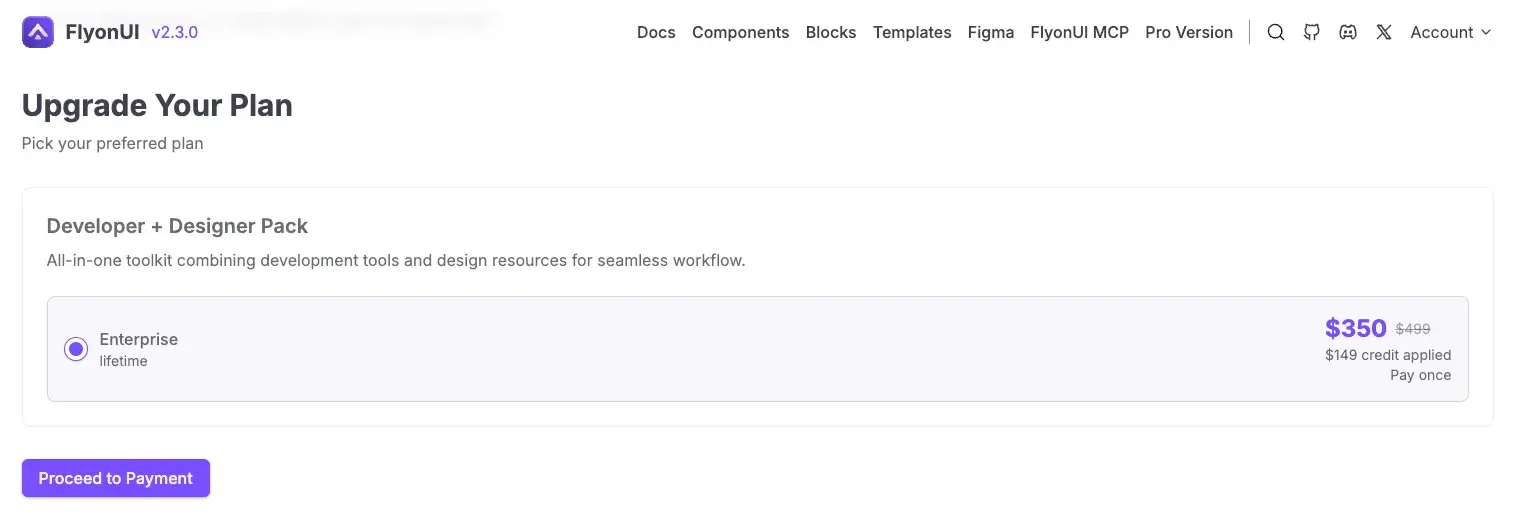Open the Components menu item

tap(740, 32)
